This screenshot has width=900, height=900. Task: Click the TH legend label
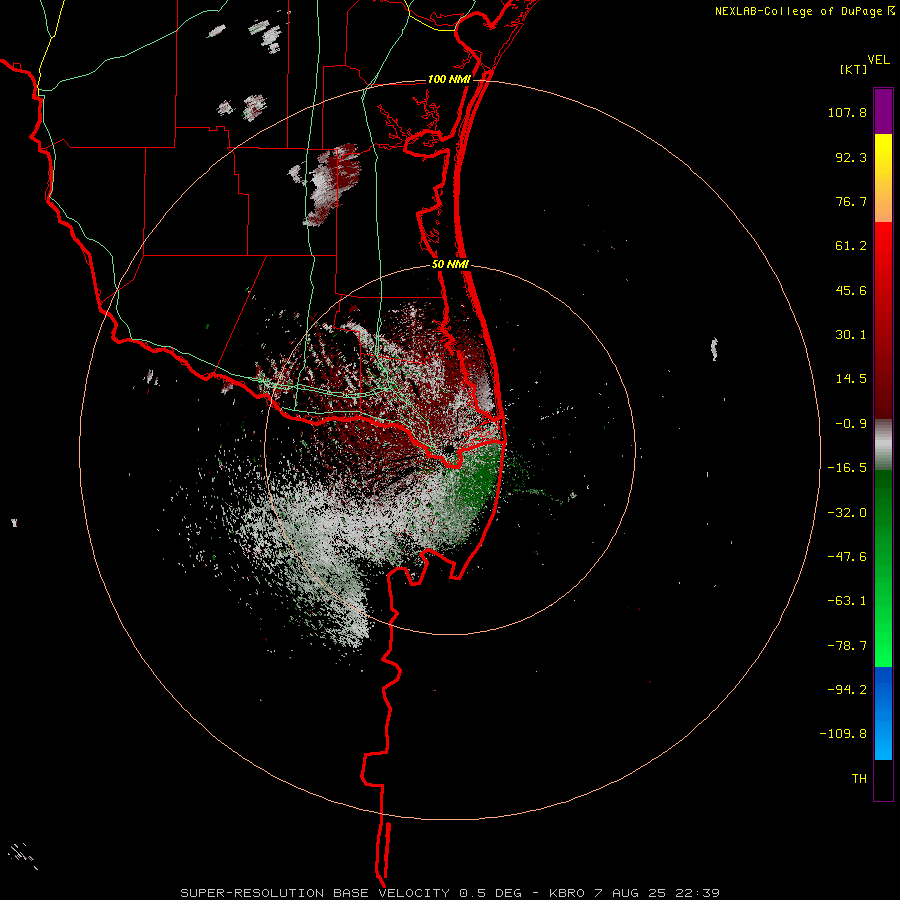(859, 779)
